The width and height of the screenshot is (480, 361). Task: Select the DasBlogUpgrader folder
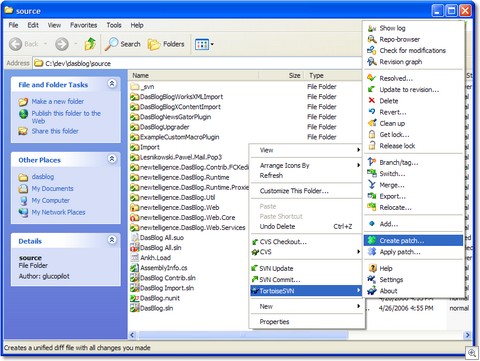(x=160, y=127)
